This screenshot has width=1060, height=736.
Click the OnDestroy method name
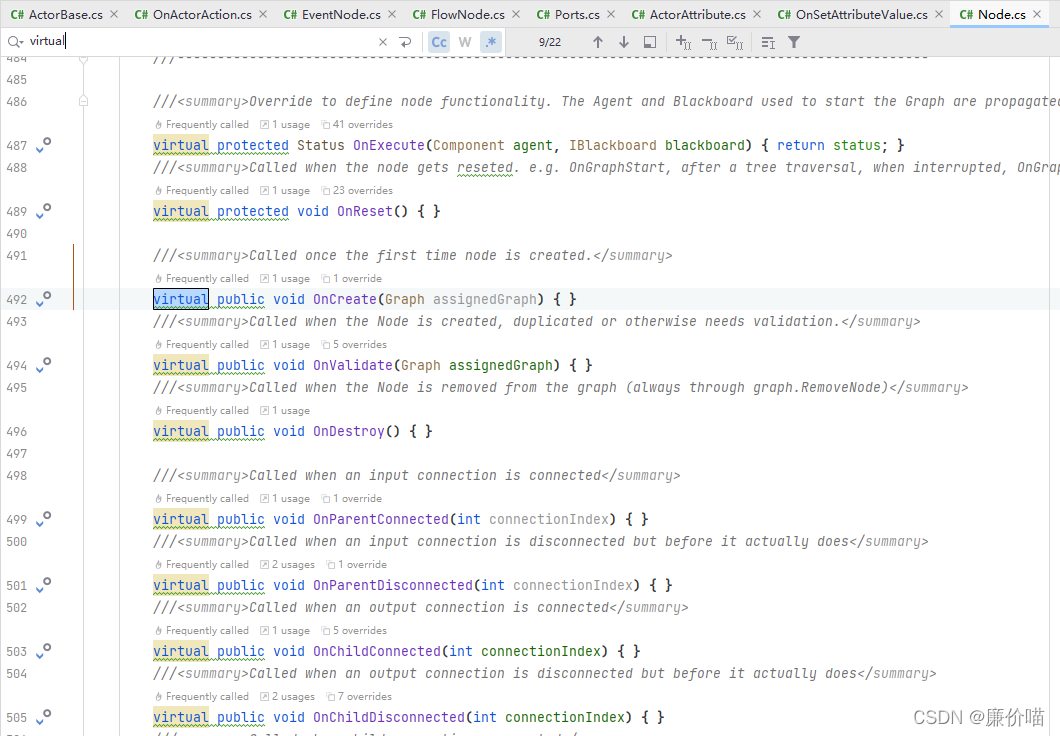349,431
